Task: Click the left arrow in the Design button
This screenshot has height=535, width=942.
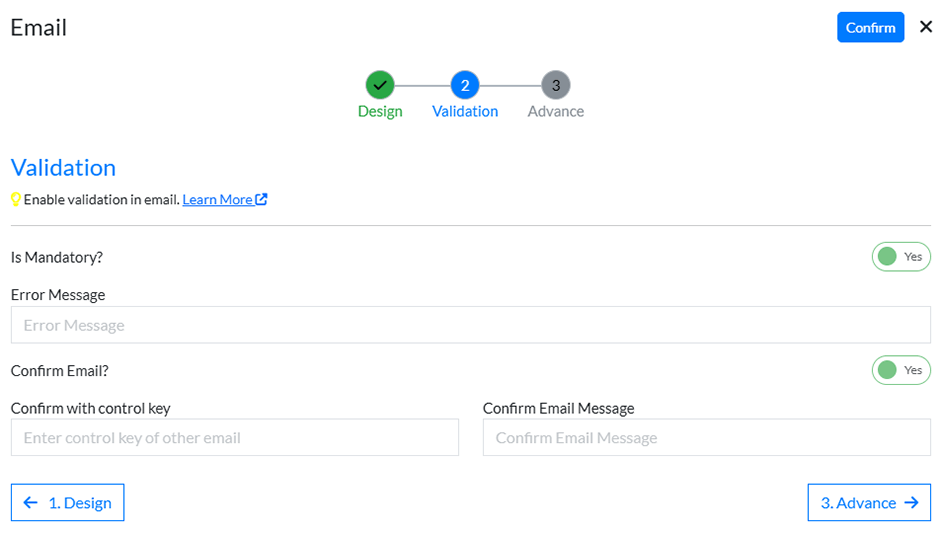Action: [x=31, y=503]
